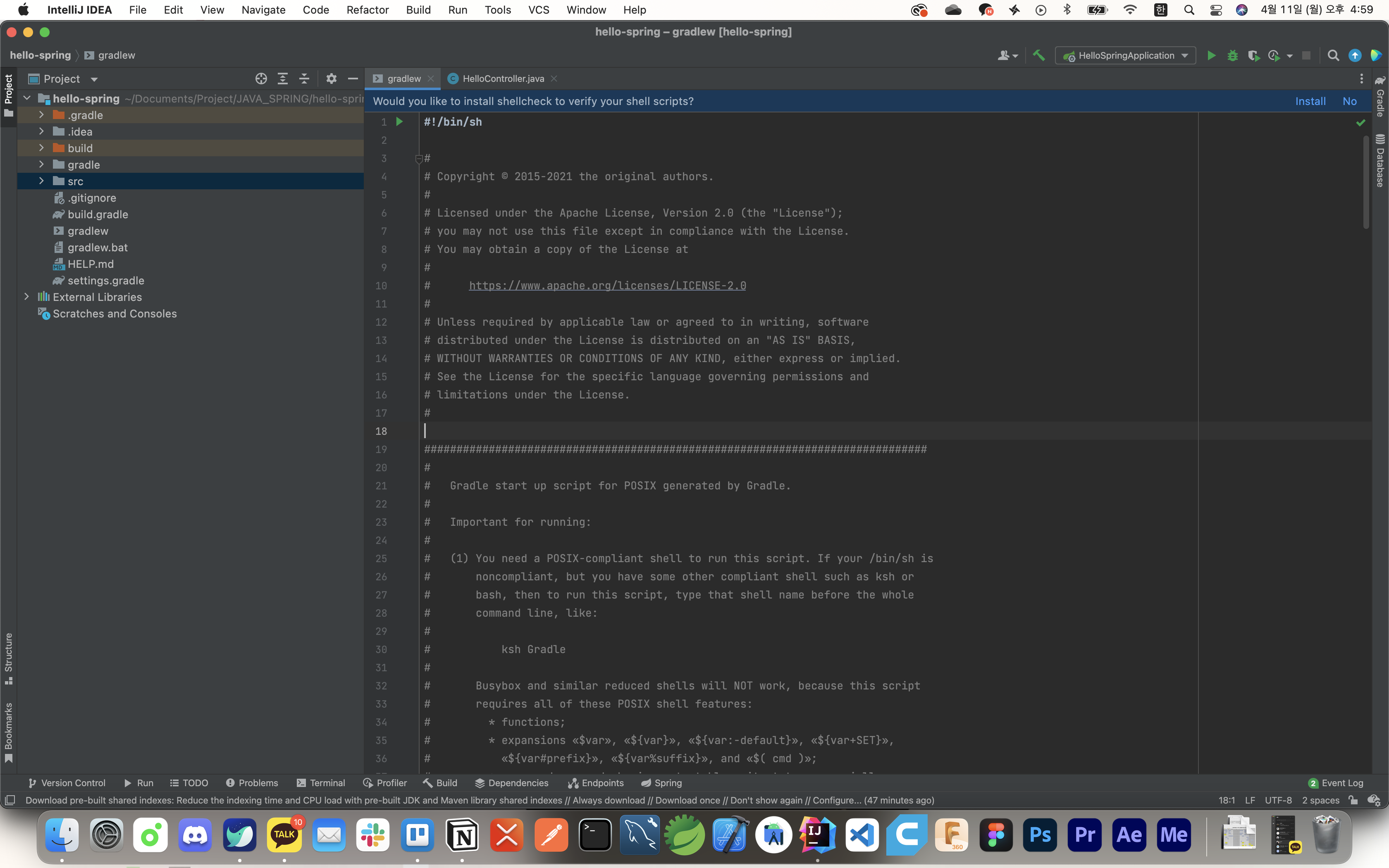Screen dimensions: 1389x868
Task: Click Collapse All icon in Project panel
Action: [x=304, y=79]
